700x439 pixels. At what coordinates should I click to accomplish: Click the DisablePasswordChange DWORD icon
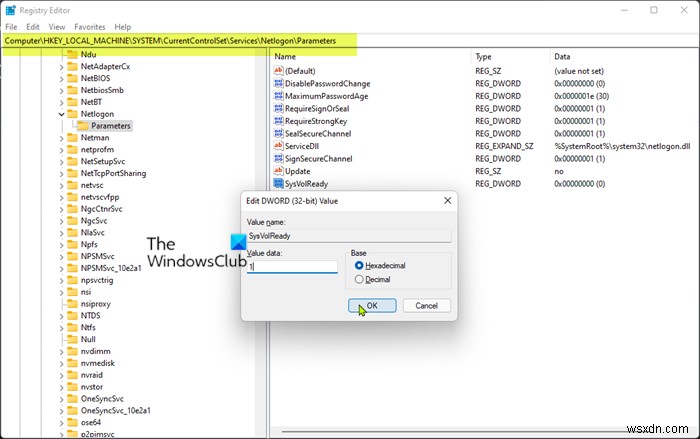click(x=278, y=83)
